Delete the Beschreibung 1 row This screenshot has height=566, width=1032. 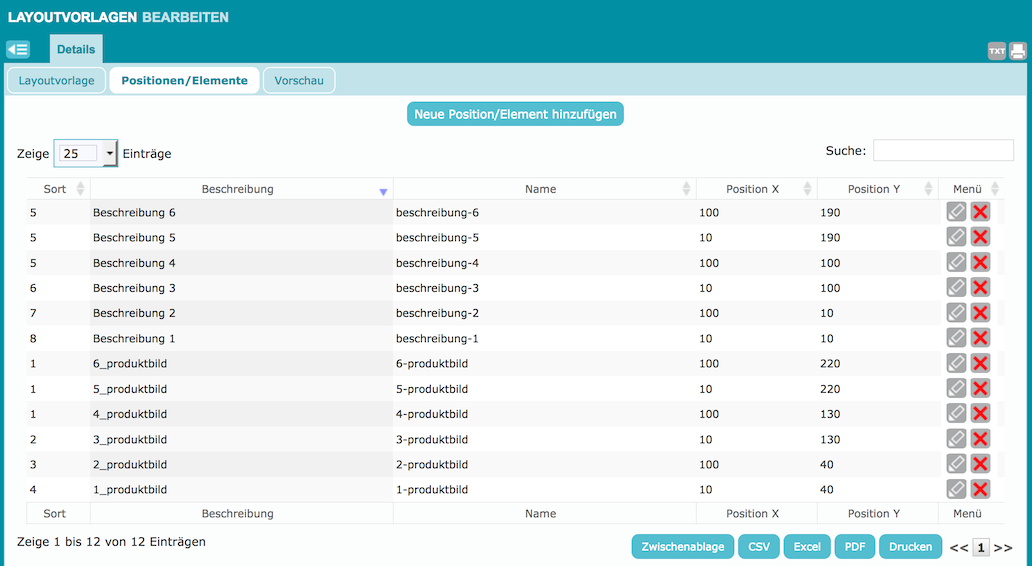pyautogui.click(x=980, y=338)
